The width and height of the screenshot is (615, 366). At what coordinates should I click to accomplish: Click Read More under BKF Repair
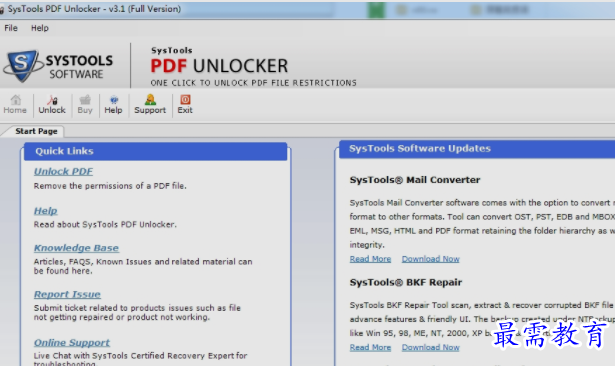(370, 348)
